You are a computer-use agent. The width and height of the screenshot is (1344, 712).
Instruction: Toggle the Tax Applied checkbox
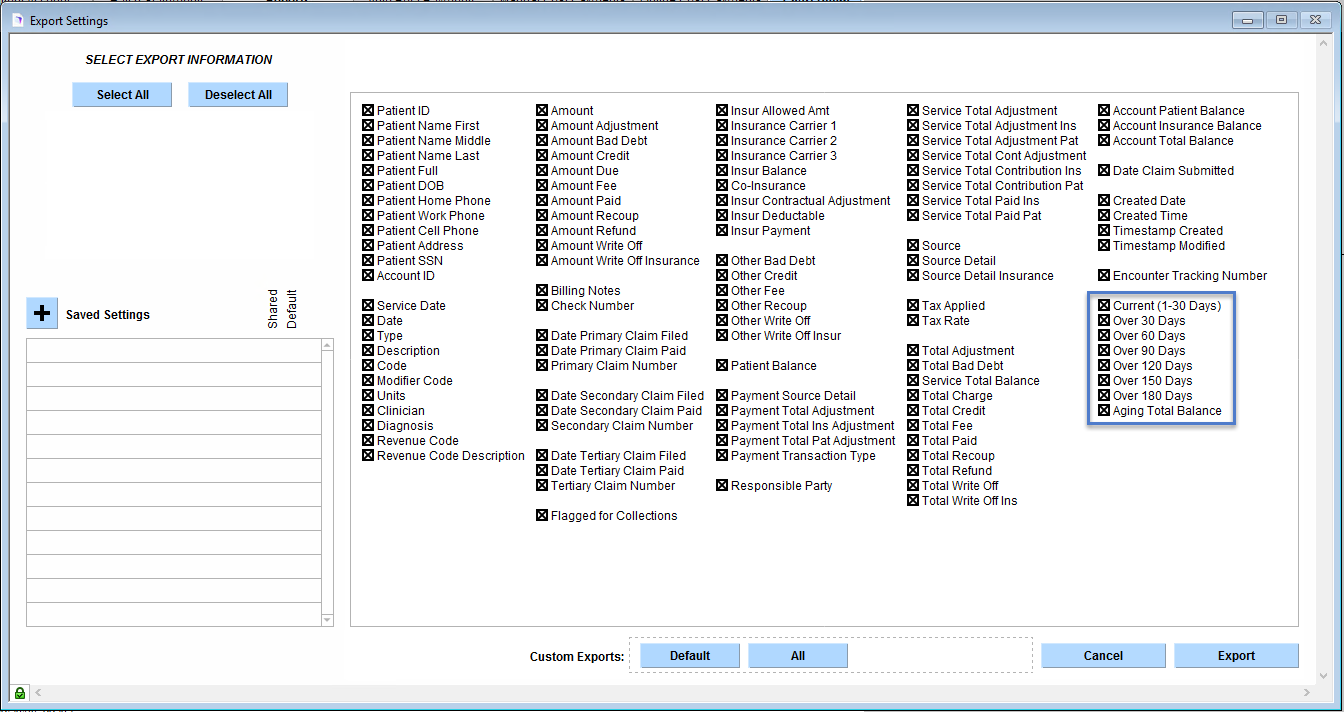tap(913, 306)
